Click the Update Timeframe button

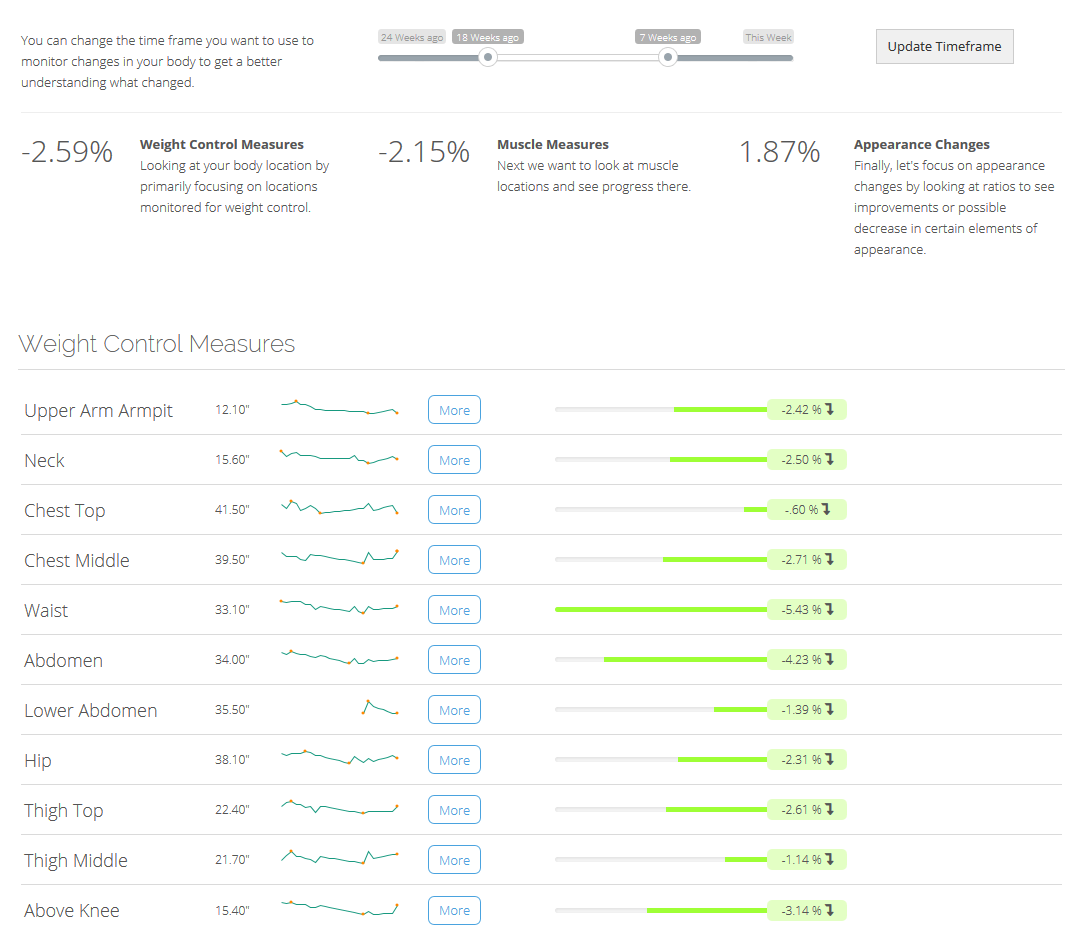944,47
